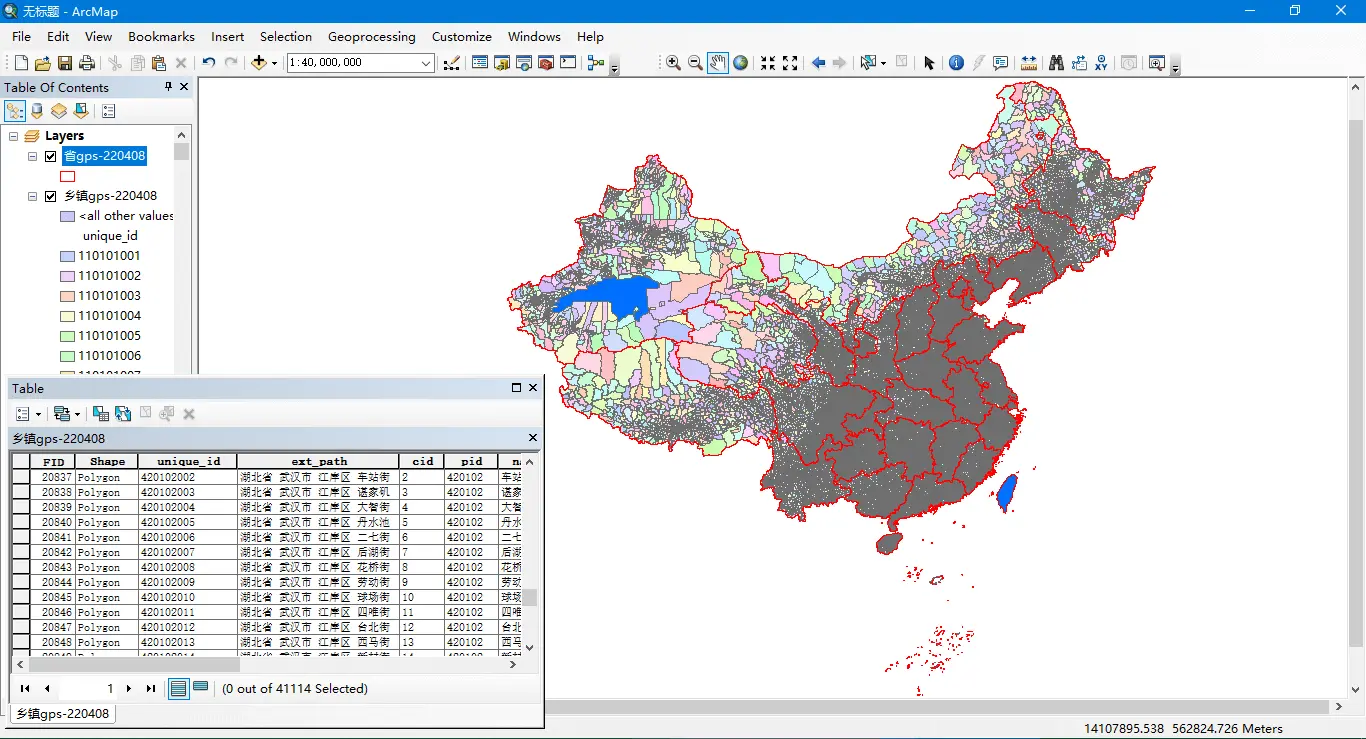Image resolution: width=1366 pixels, height=739 pixels.
Task: Select the Zoom In tool
Action: pos(673,63)
